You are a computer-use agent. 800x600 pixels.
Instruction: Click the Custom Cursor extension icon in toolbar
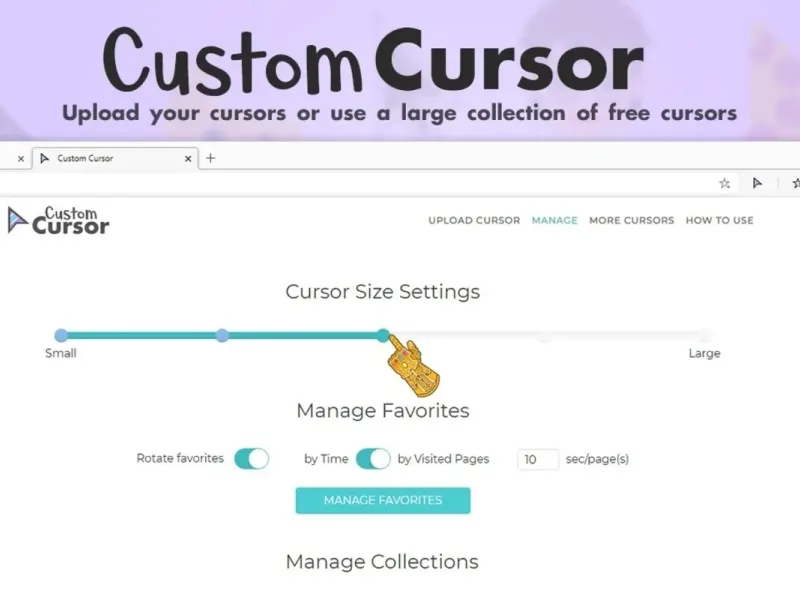pyautogui.click(x=757, y=183)
